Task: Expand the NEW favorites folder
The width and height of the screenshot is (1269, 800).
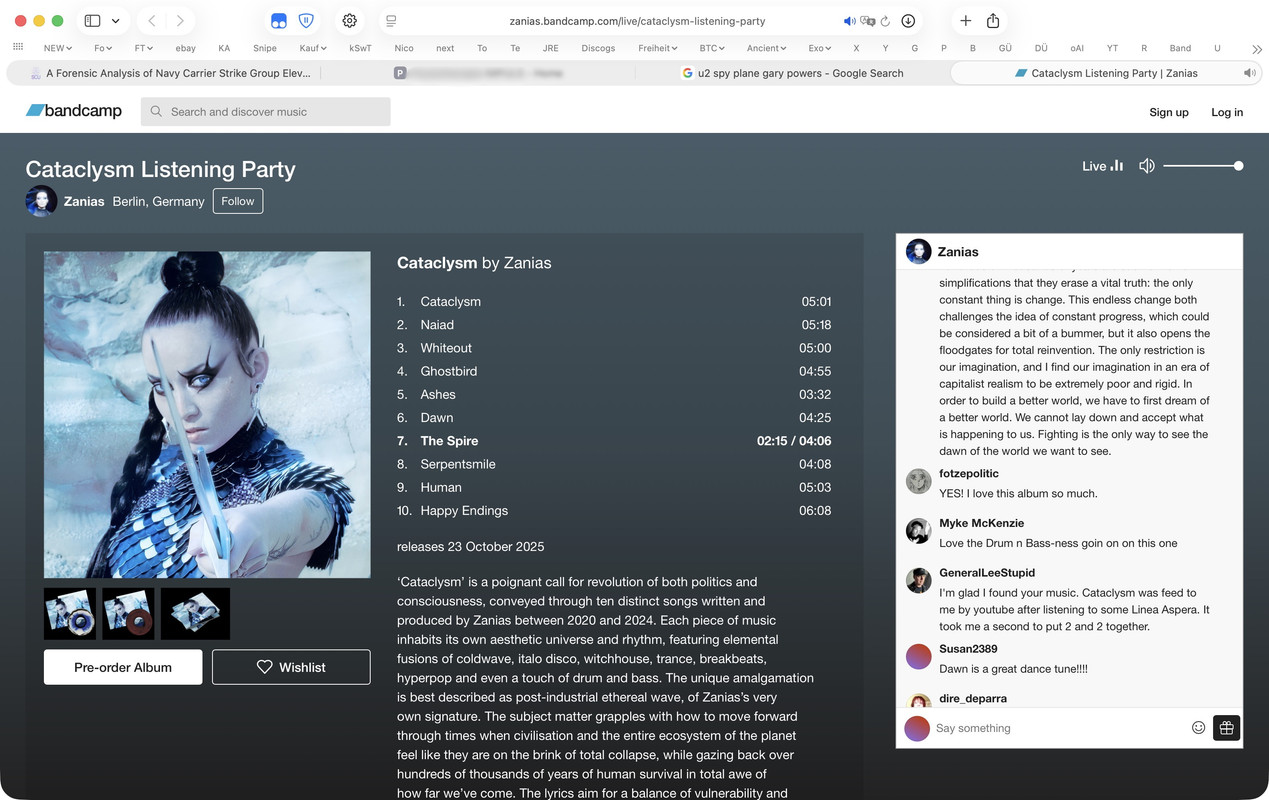Action: [x=58, y=48]
